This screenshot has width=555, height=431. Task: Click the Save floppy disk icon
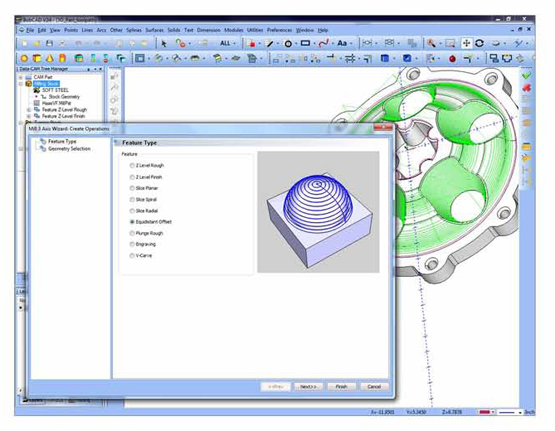tap(49, 43)
